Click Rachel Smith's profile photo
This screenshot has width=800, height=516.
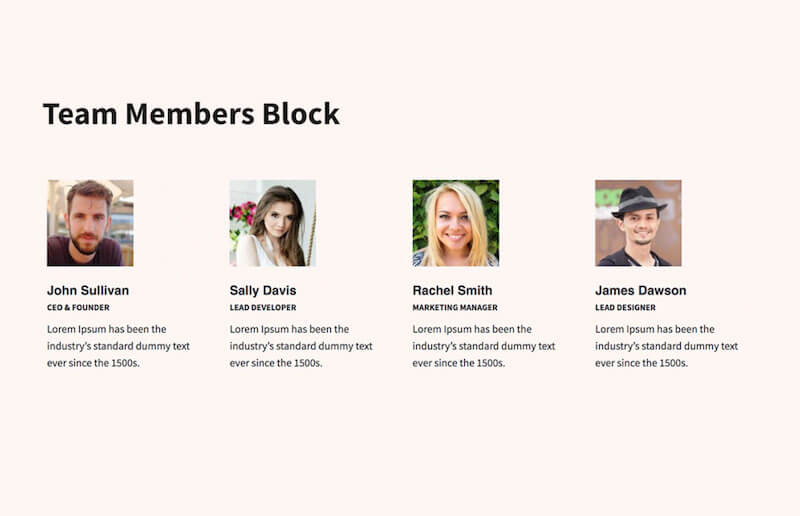[x=456, y=223]
